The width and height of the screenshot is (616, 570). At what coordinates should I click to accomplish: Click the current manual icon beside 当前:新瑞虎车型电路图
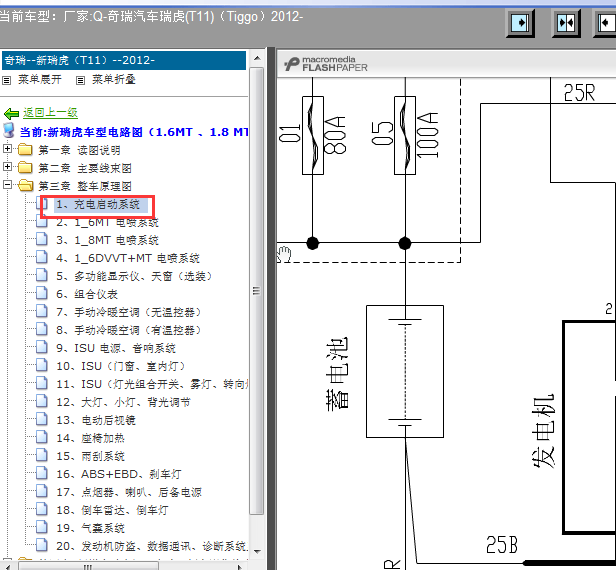pyautogui.click(x=9, y=130)
